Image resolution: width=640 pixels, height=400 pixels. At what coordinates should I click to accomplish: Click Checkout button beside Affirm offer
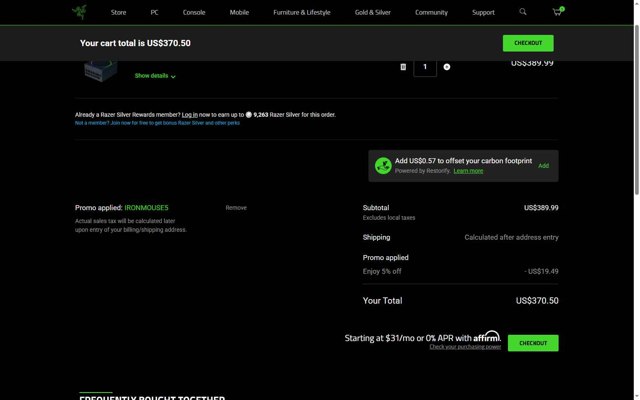pyautogui.click(x=533, y=343)
